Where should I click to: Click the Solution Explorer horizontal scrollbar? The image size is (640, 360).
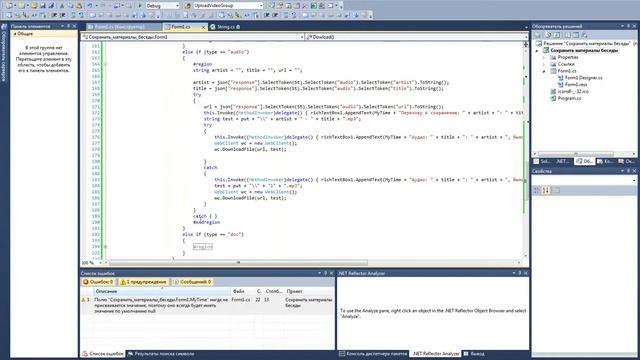click(x=576, y=154)
